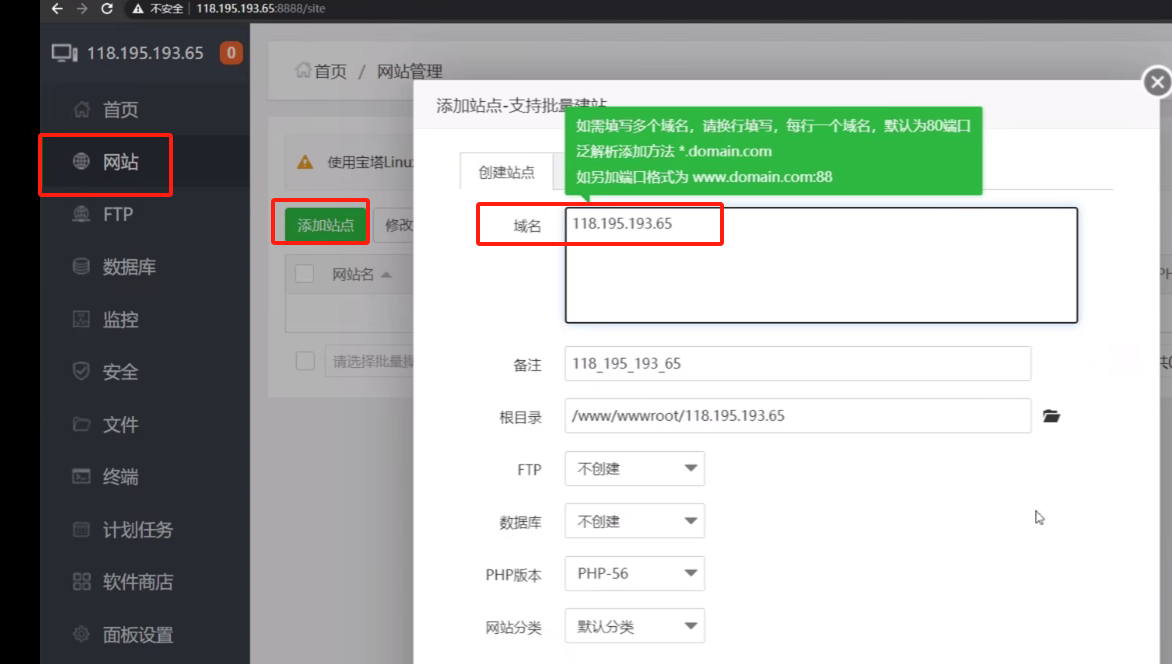The height and width of the screenshot is (664, 1172).
Task: Click the 域名 field label
Action: [527, 226]
